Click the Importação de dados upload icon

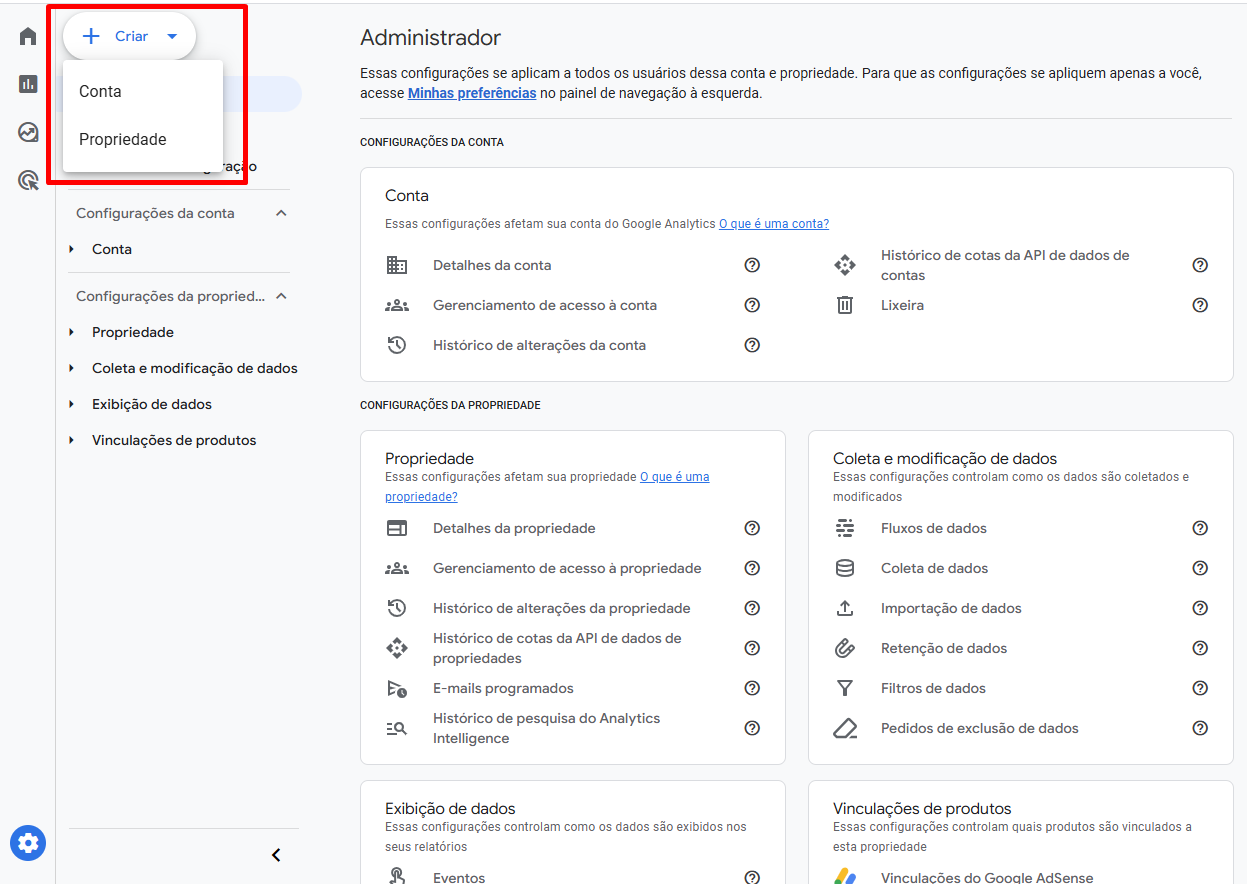845,608
